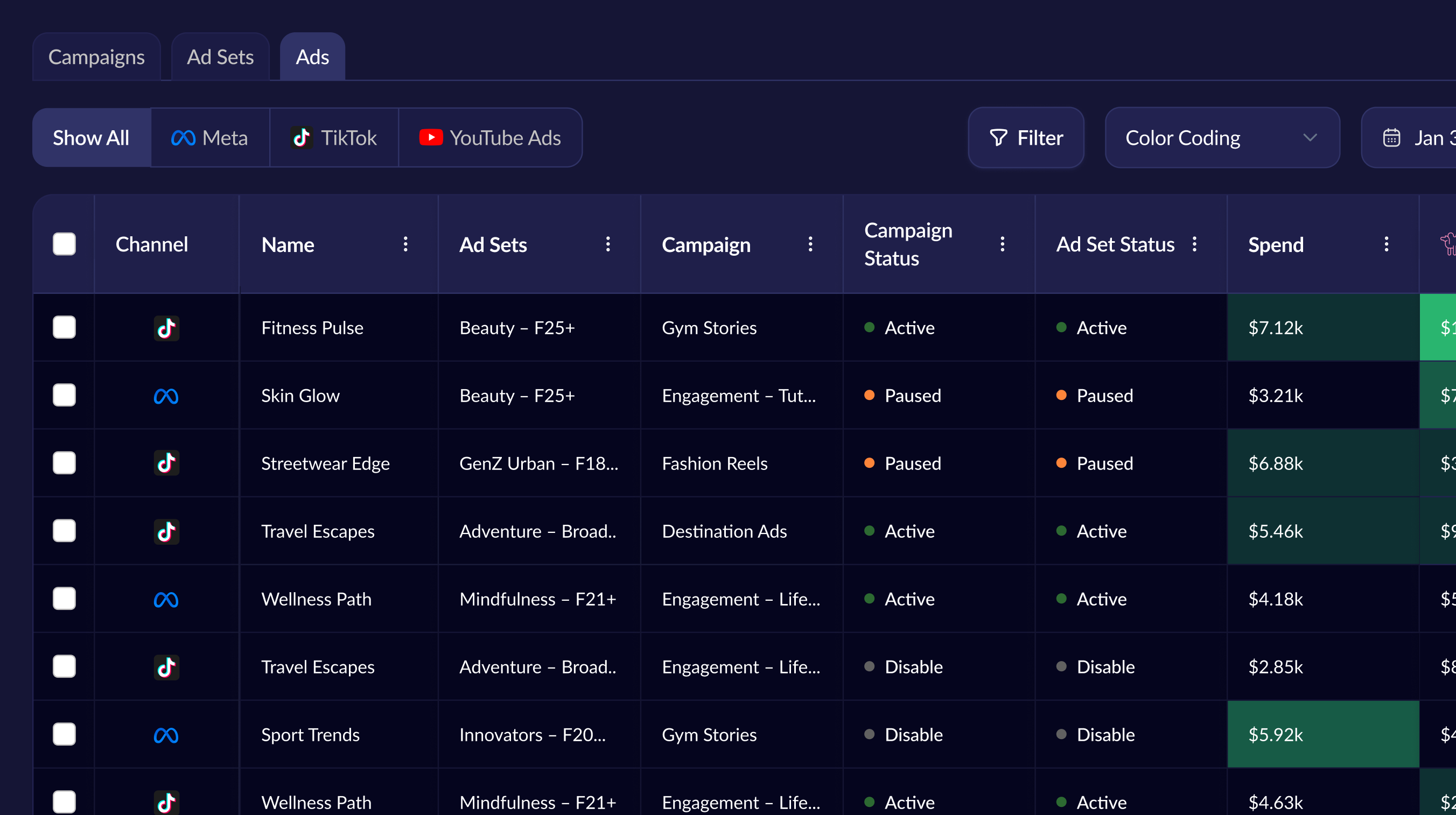
Task: Open the Campaign Status column kebab menu
Action: [1002, 244]
